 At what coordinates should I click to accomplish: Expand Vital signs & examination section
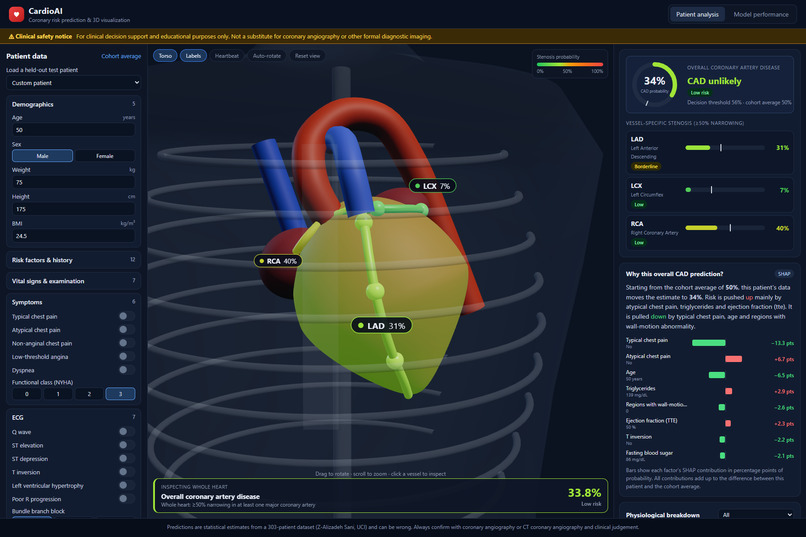[74, 281]
